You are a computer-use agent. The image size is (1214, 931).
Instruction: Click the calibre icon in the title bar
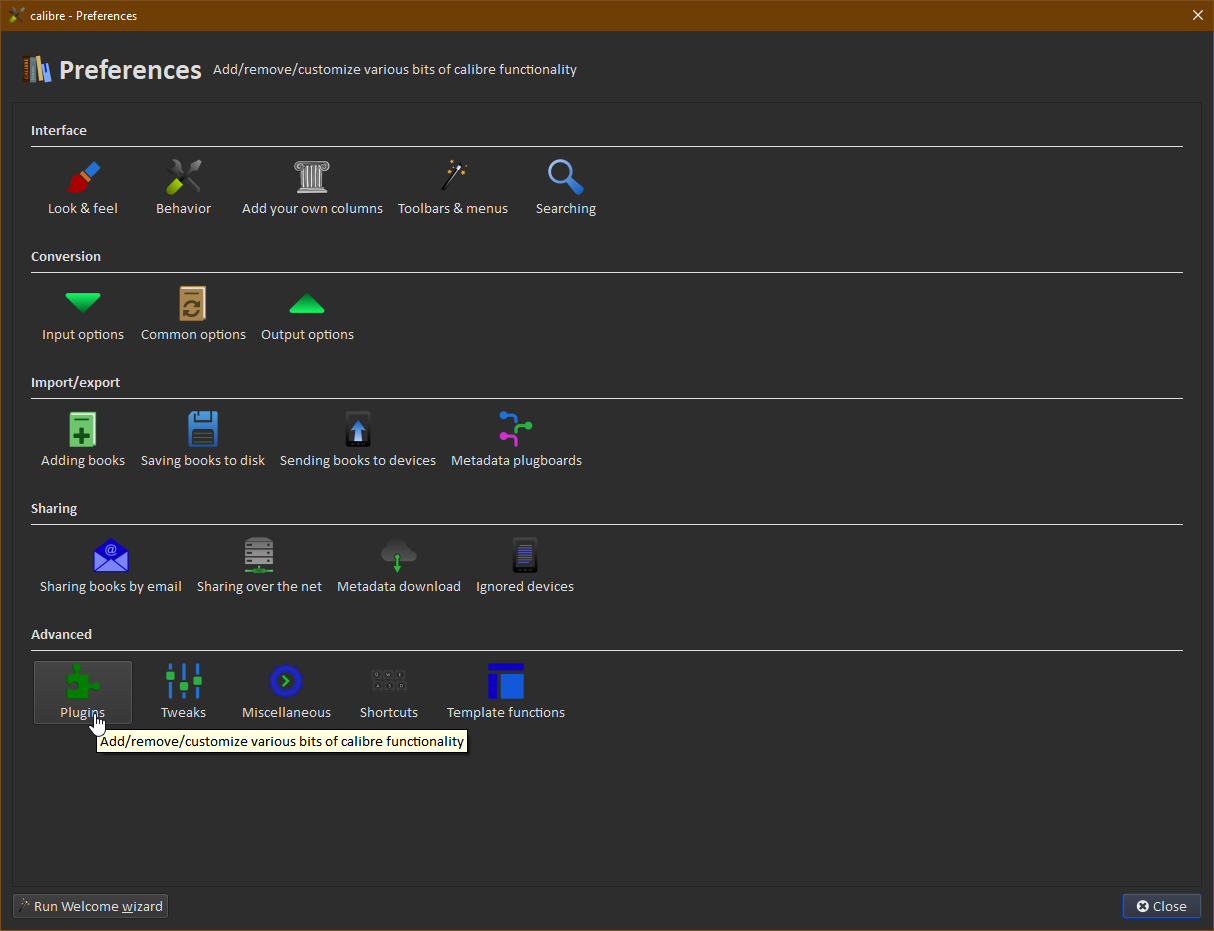pos(16,15)
